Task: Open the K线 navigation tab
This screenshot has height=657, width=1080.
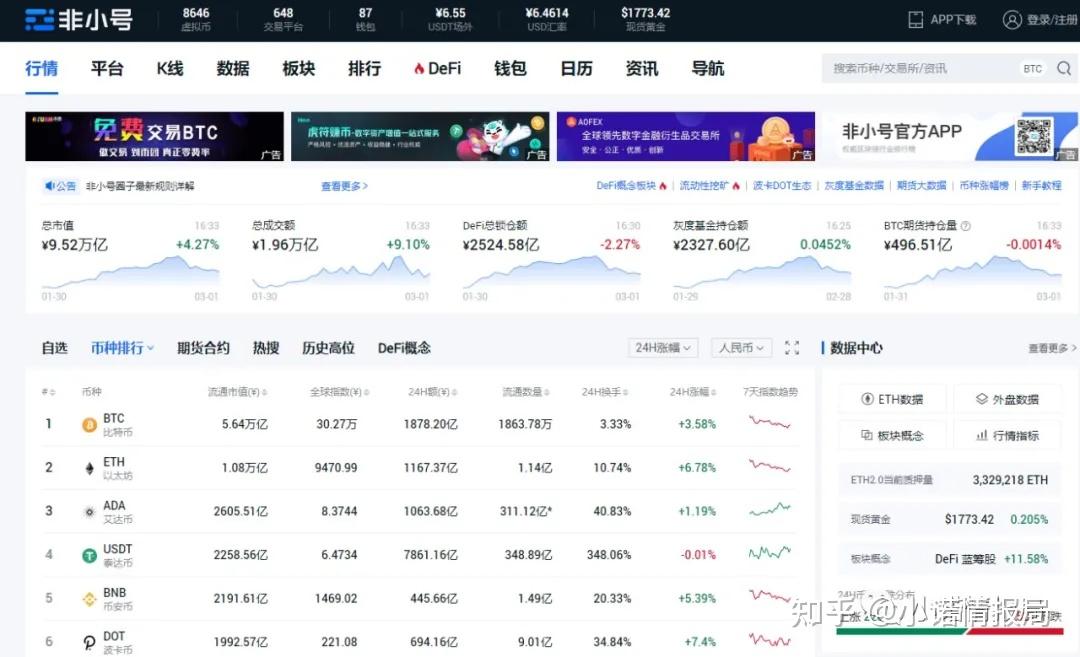Action: [169, 68]
